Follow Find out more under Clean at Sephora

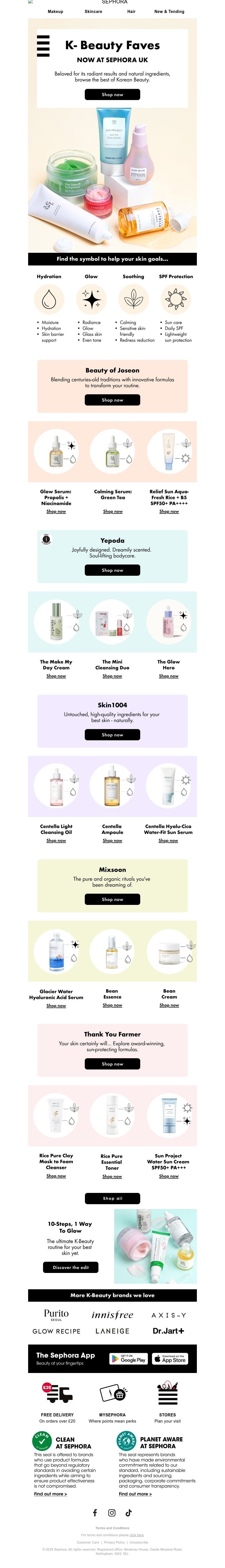(x=50, y=1494)
